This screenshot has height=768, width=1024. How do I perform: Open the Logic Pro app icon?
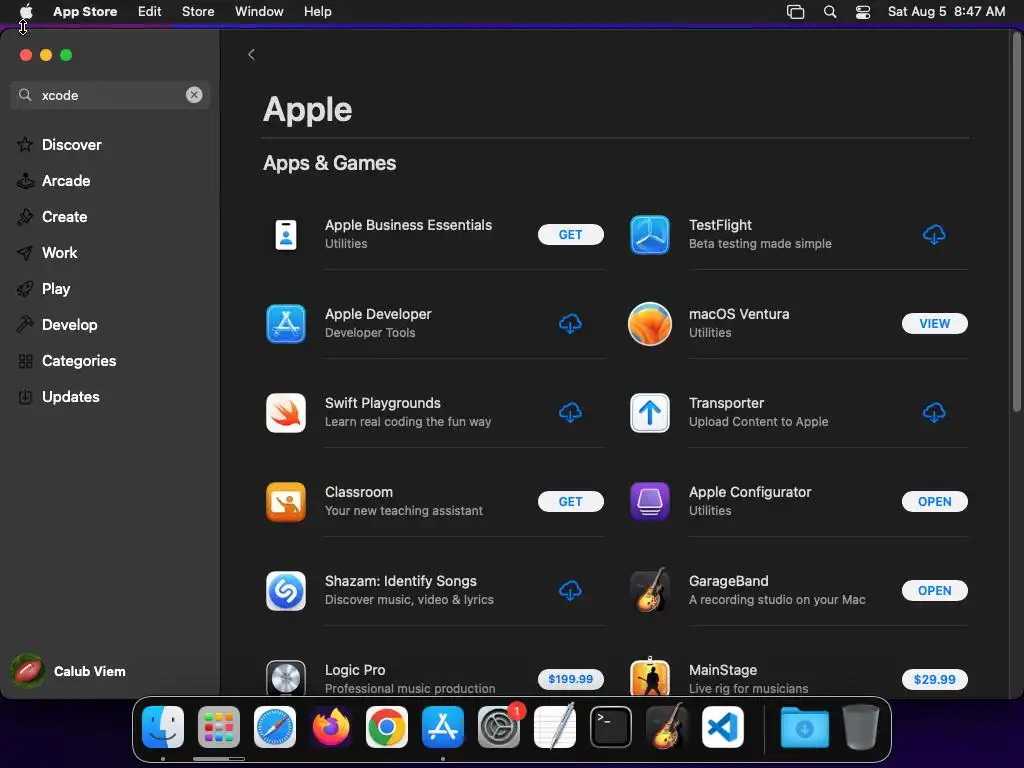[286, 678]
